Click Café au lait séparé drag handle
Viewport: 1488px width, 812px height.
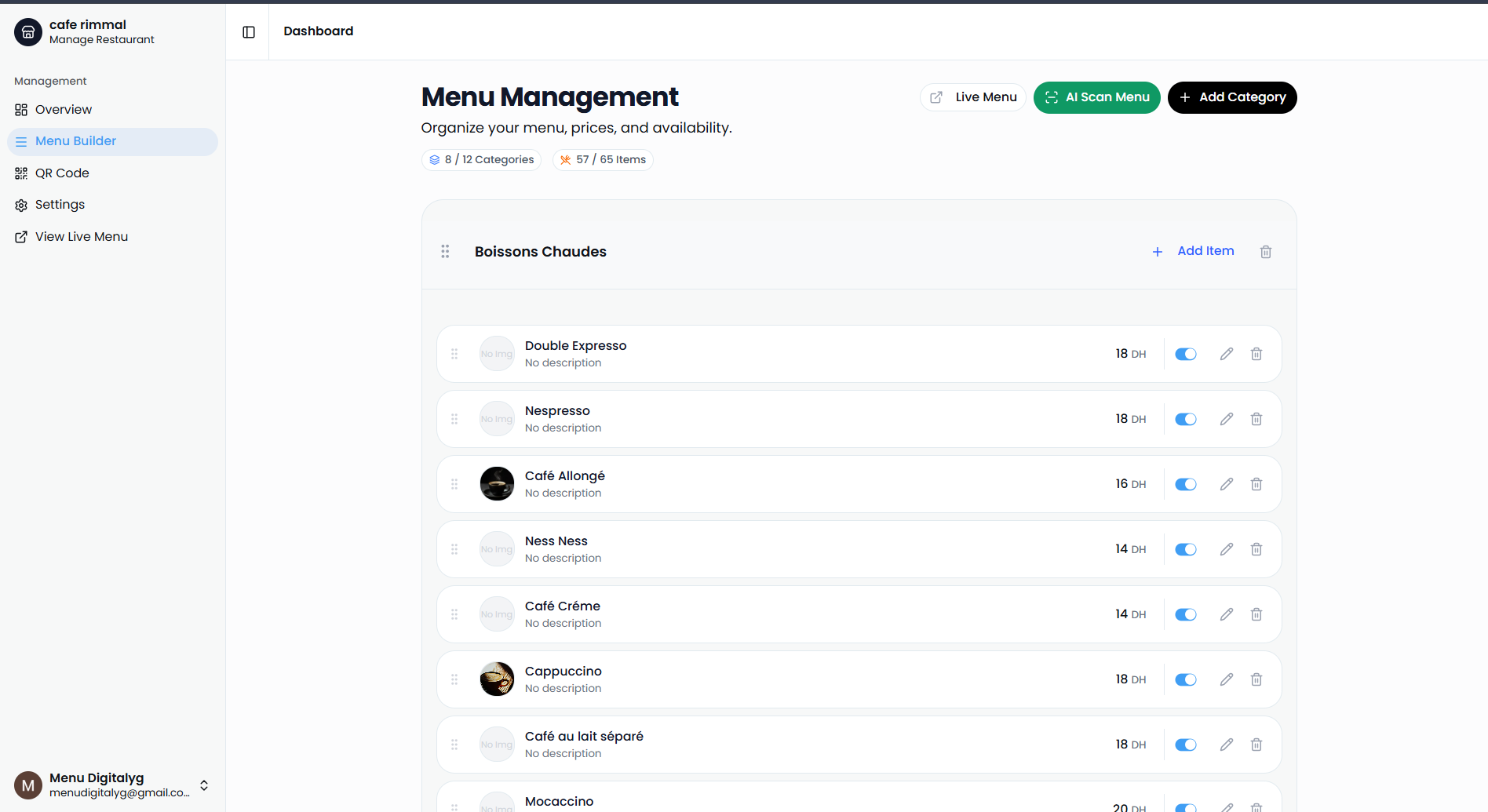(454, 745)
